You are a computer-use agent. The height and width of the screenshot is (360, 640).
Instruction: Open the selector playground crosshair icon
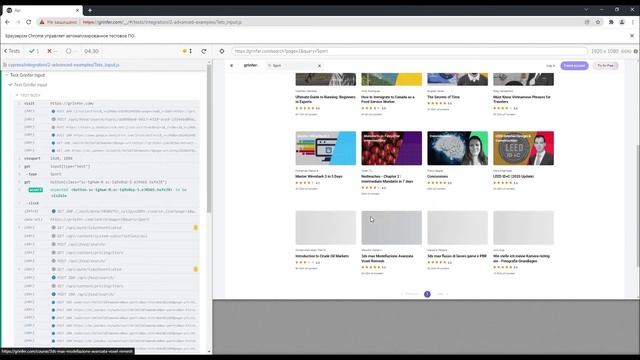coord(222,51)
